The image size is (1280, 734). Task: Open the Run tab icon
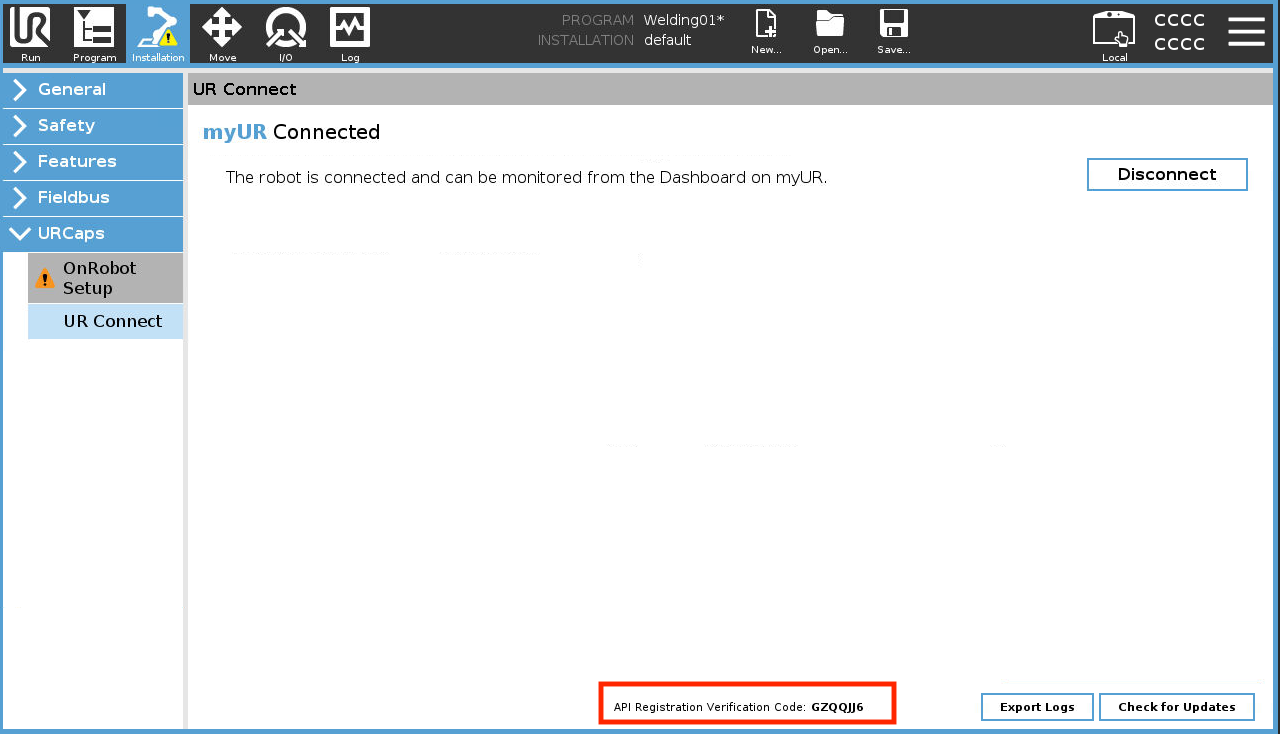click(30, 34)
